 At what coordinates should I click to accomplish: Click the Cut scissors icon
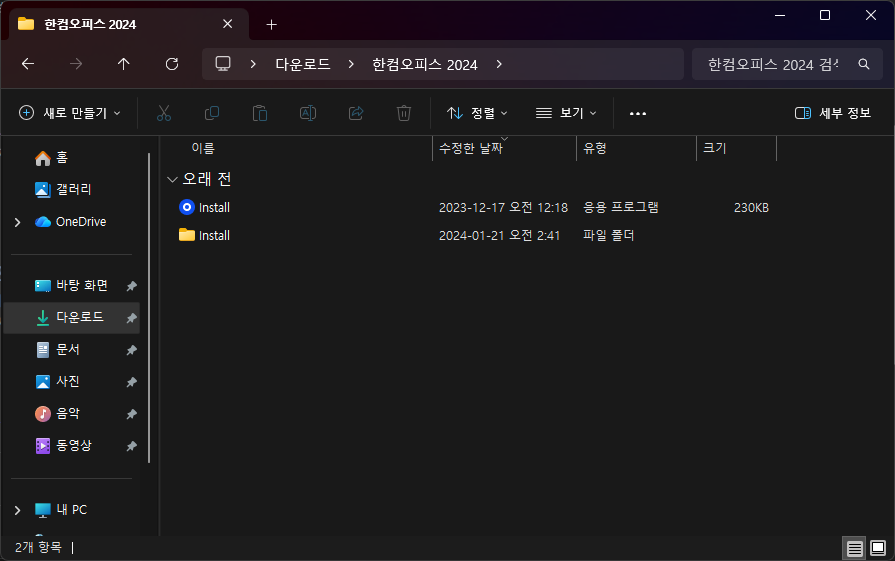coord(164,113)
